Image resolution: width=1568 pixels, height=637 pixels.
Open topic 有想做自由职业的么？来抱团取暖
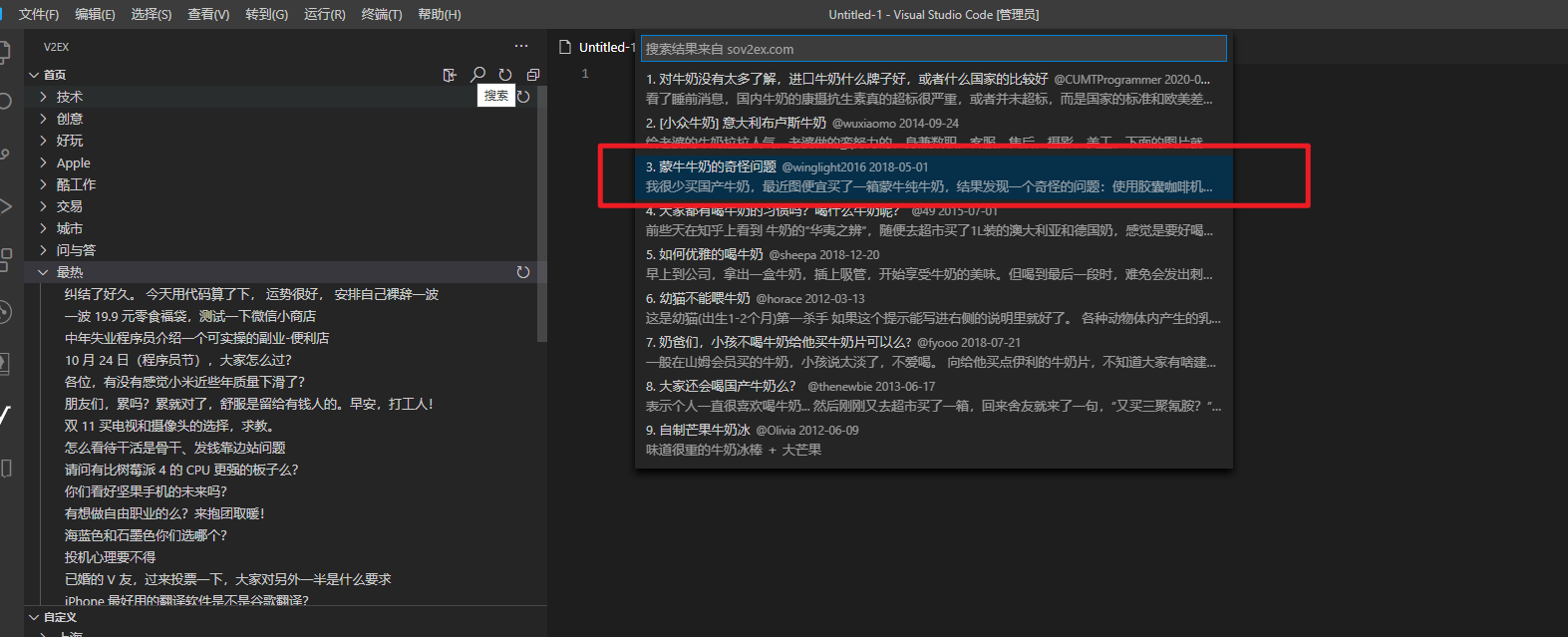pos(164,513)
